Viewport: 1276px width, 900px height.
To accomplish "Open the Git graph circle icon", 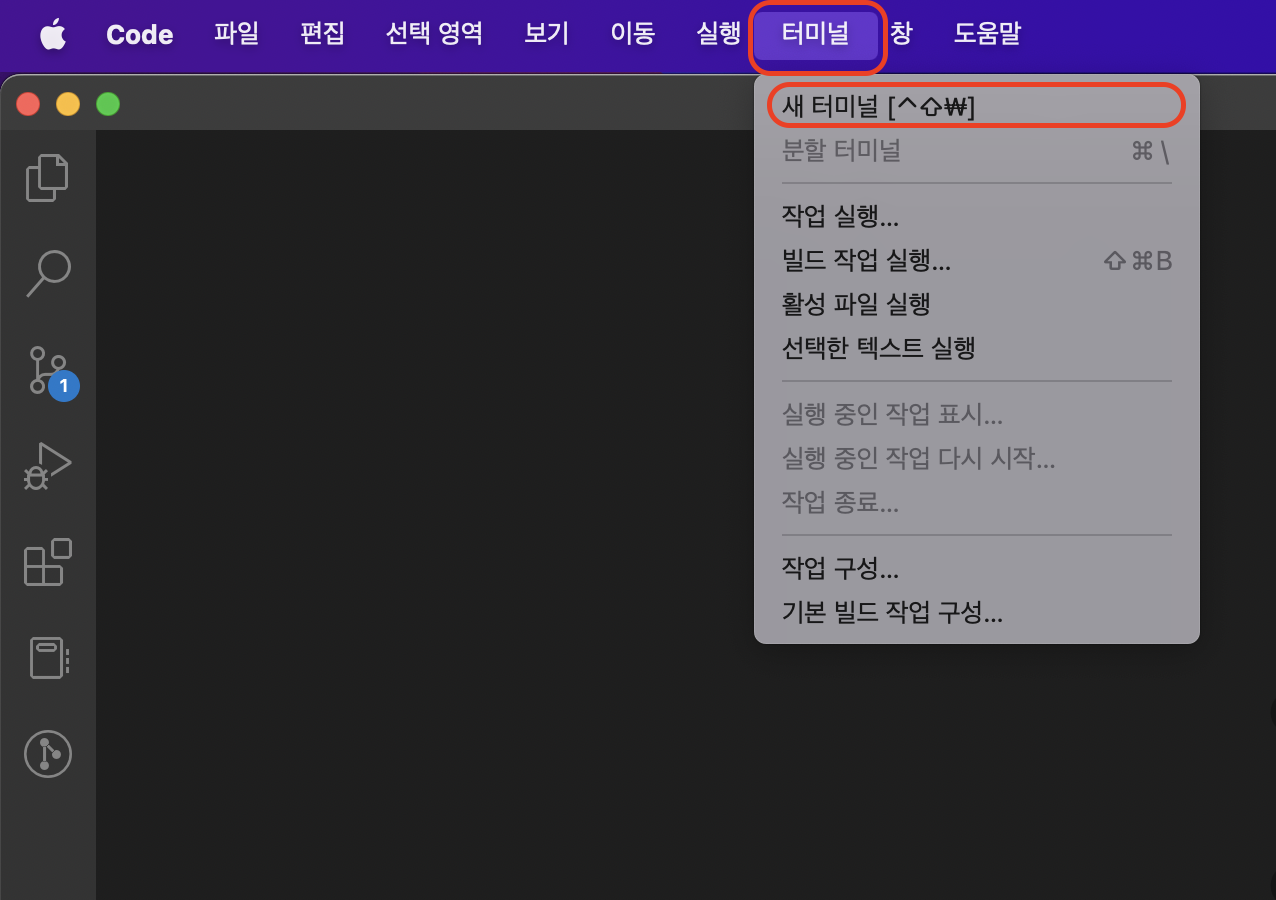I will pyautogui.click(x=47, y=754).
